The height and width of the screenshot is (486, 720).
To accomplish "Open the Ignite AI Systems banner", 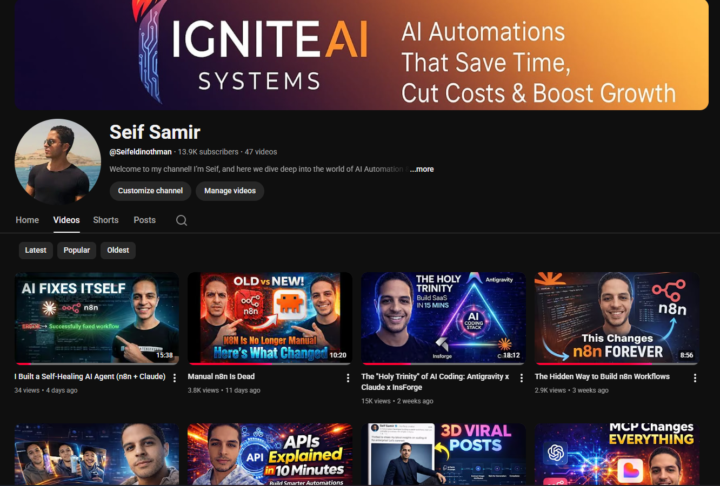I will pos(361,55).
